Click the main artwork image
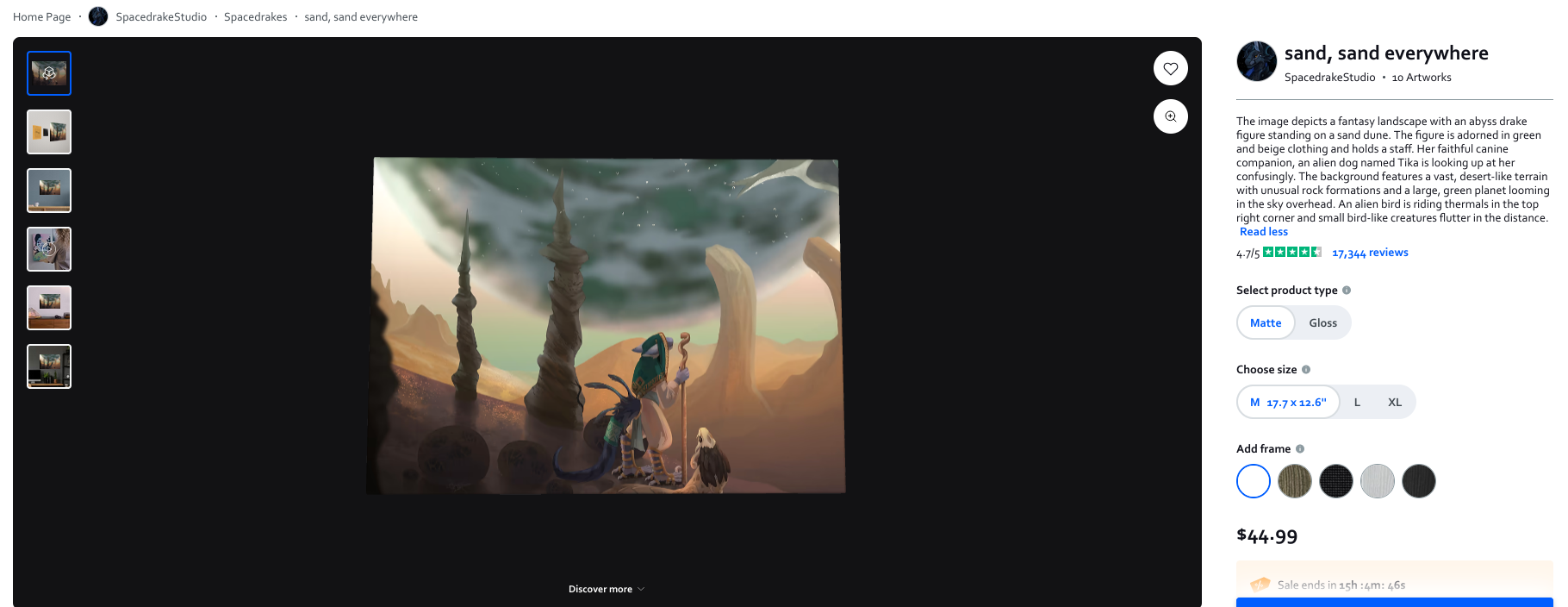Image resolution: width=1568 pixels, height=607 pixels. tap(607, 325)
